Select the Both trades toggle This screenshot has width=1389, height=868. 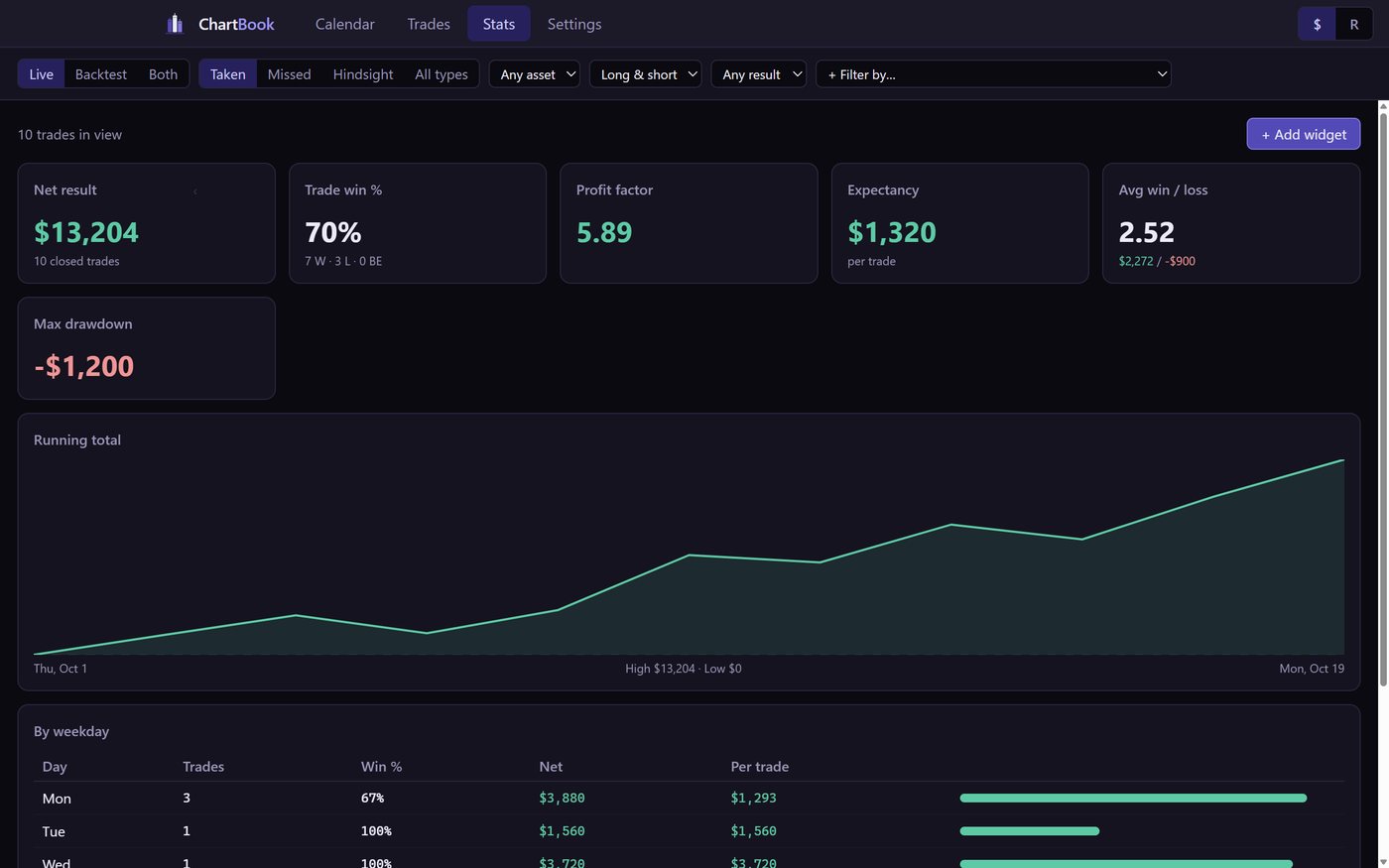click(163, 74)
